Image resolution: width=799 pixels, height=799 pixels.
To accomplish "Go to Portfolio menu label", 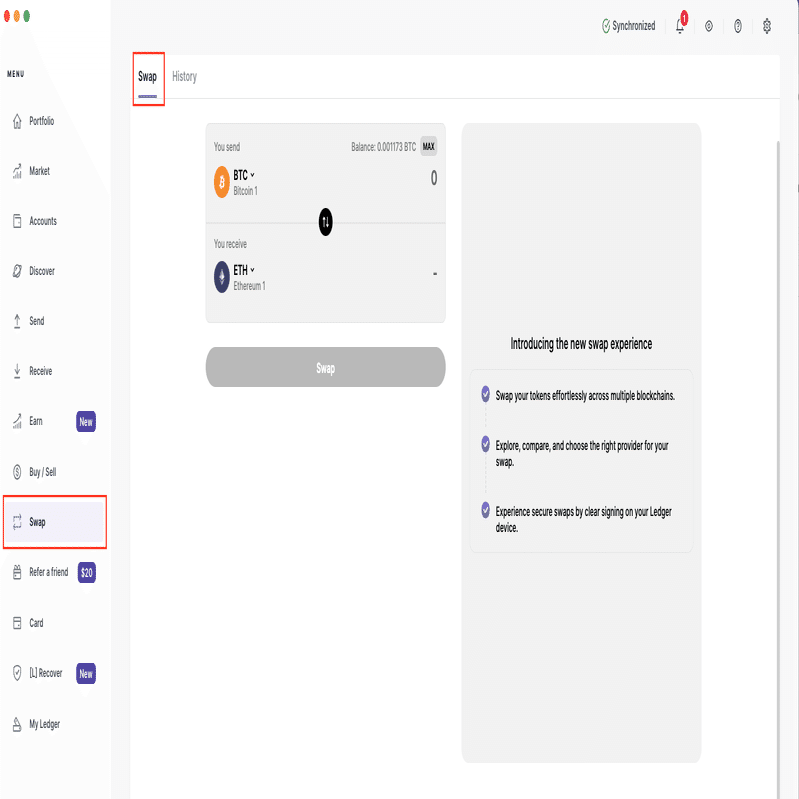I will (42, 121).
